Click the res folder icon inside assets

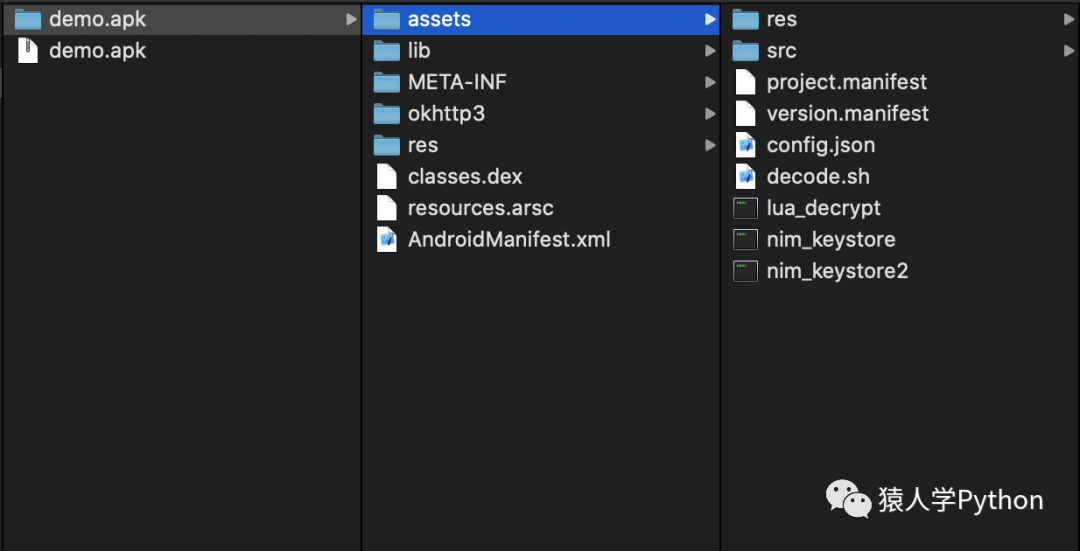pos(746,19)
